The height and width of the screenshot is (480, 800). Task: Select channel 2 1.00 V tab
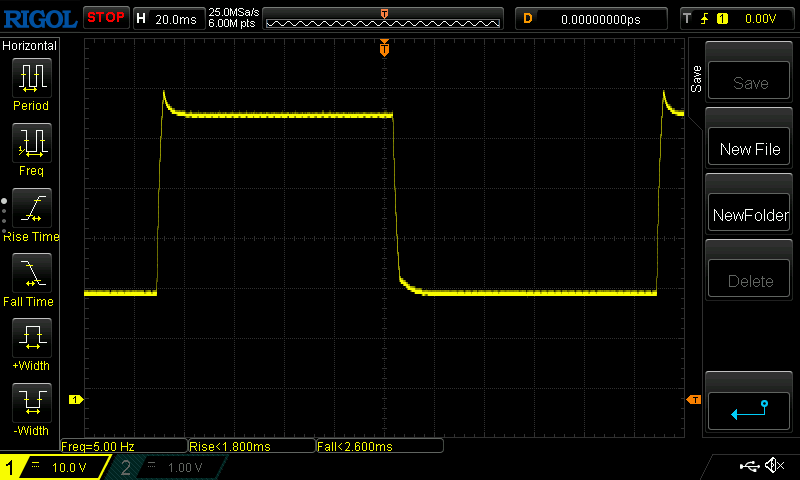pyautogui.click(x=167, y=467)
